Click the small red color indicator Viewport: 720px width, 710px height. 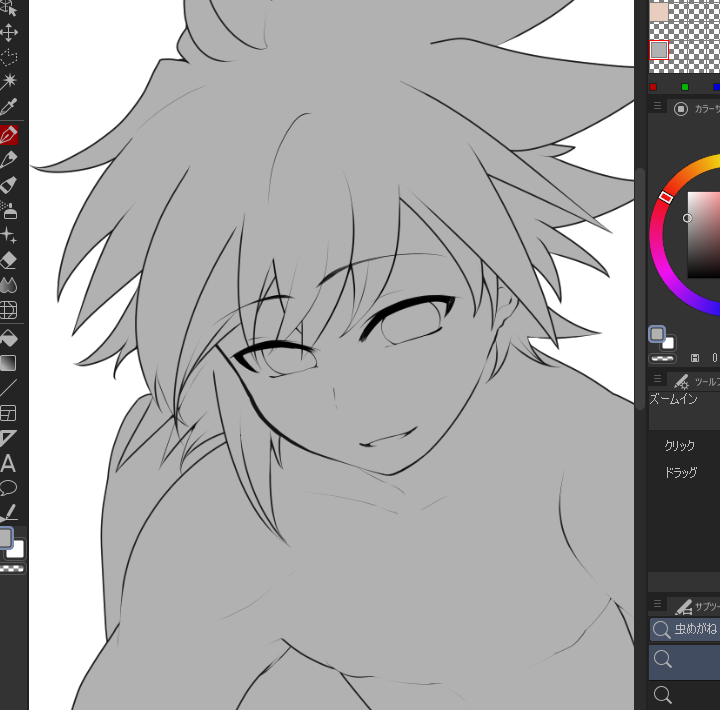click(653, 87)
